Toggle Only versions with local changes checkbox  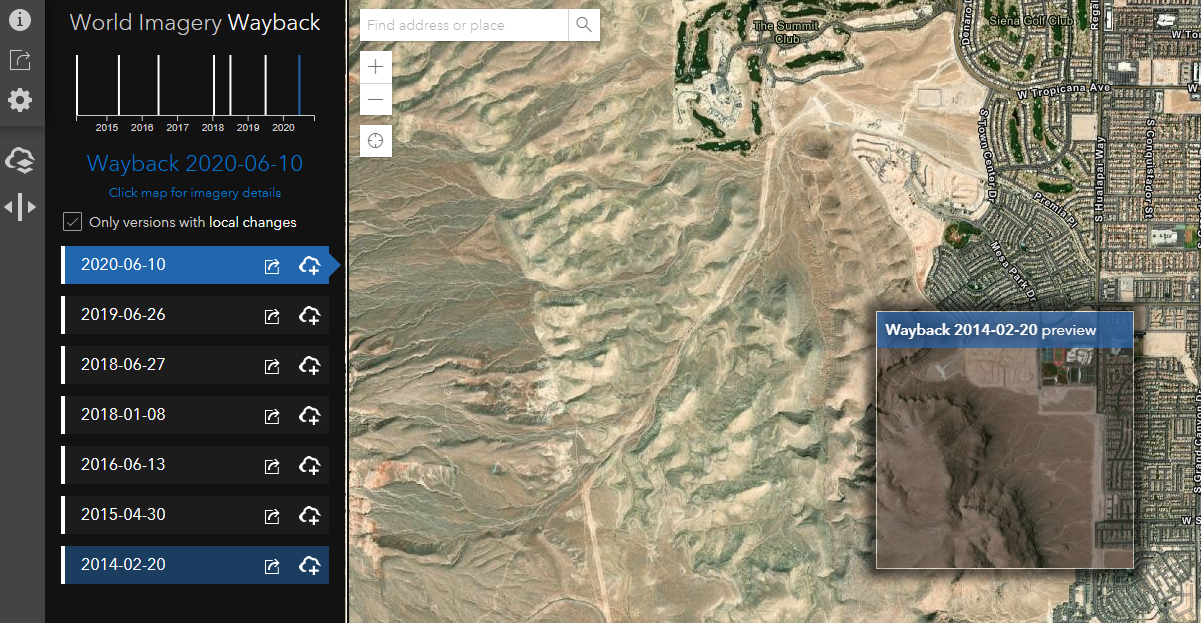tap(72, 222)
